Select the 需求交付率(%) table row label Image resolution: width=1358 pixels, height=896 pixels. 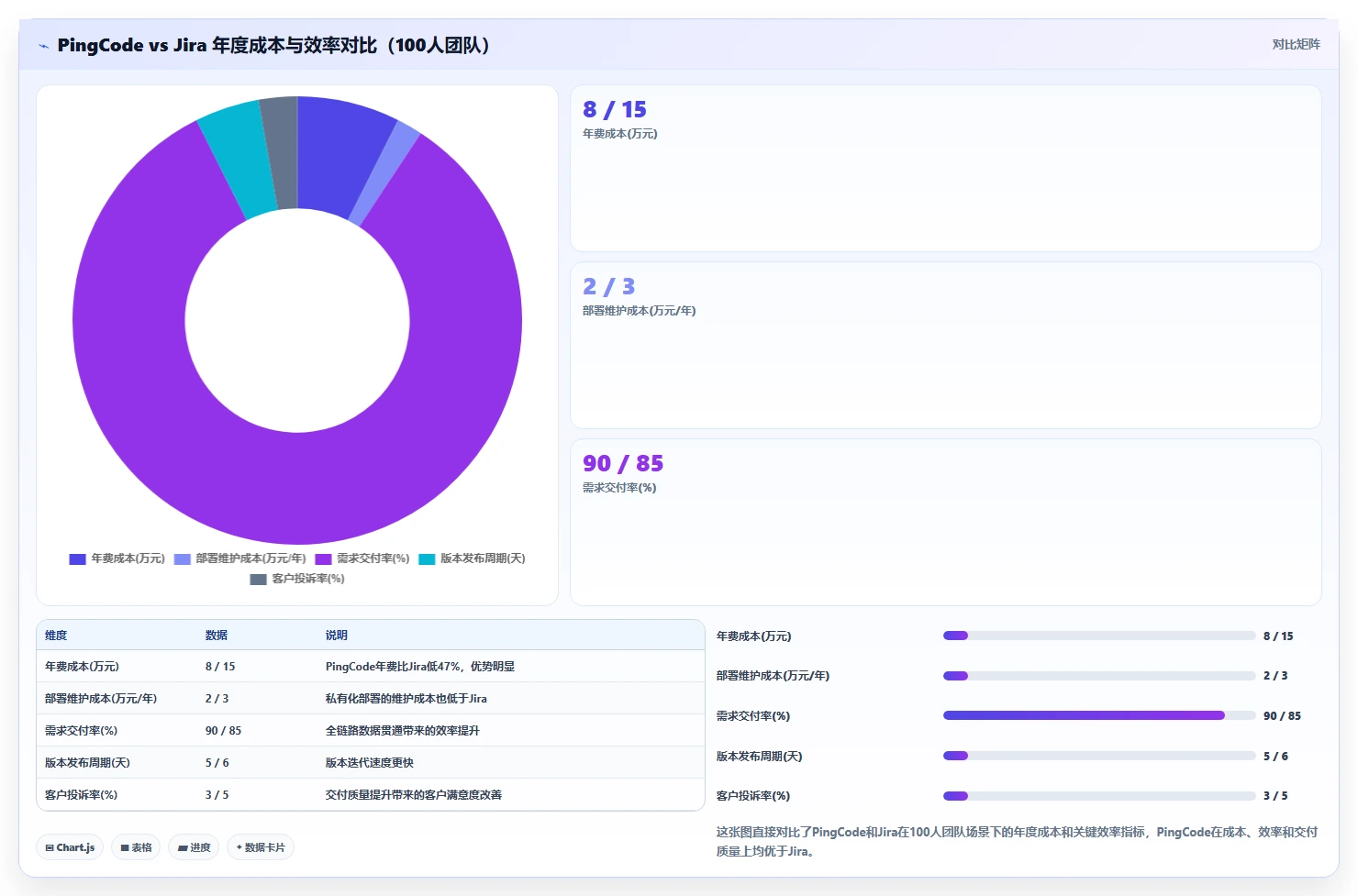[x=82, y=731]
